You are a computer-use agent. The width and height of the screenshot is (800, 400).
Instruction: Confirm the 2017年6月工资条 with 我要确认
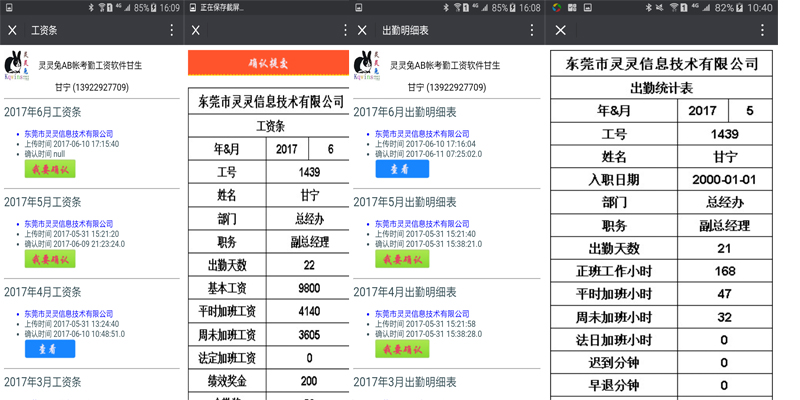50,169
